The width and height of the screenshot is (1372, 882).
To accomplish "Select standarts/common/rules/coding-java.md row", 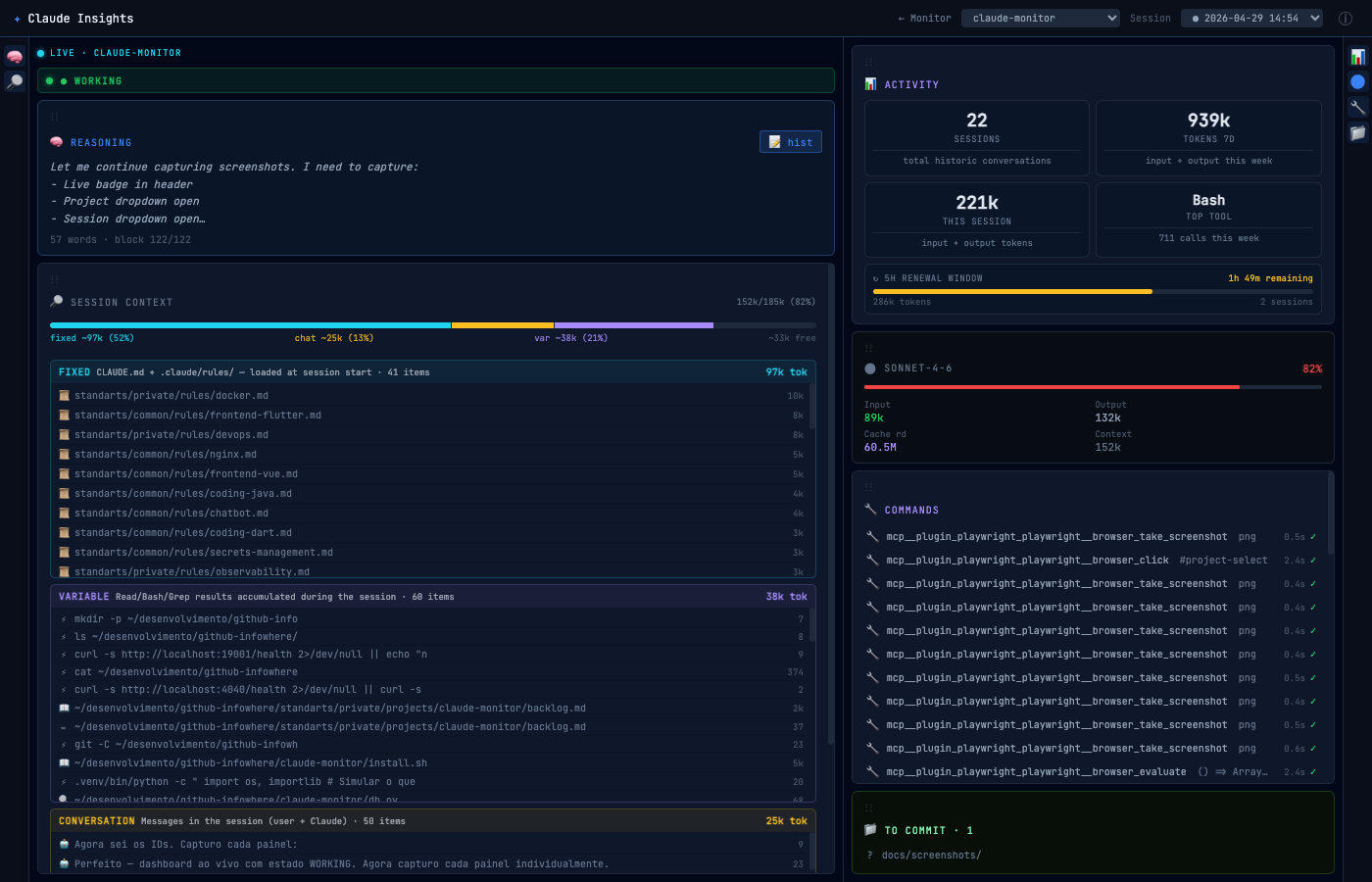I will [x=431, y=494].
